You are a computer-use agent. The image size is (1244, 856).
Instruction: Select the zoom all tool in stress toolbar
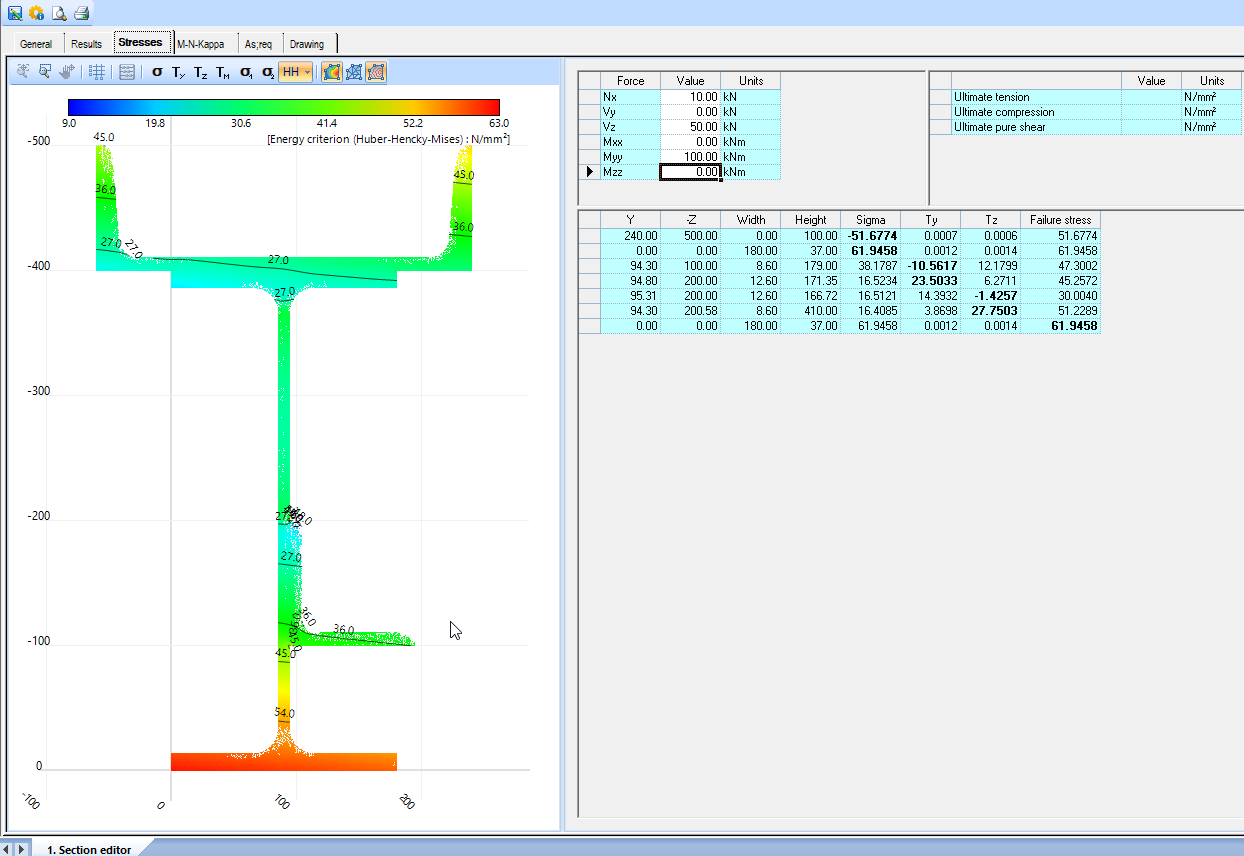point(23,72)
